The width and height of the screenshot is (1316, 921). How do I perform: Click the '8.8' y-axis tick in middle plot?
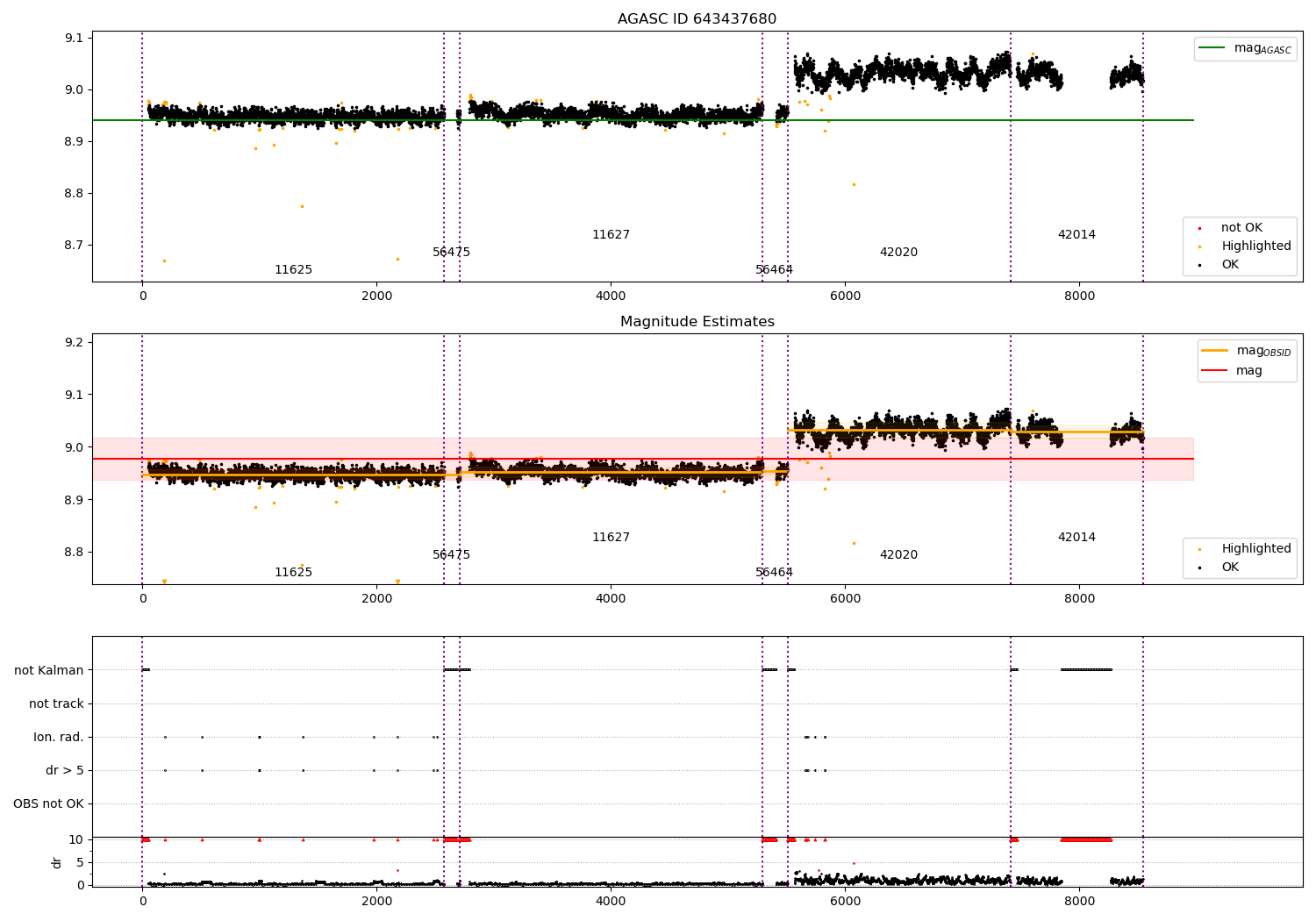(x=74, y=553)
